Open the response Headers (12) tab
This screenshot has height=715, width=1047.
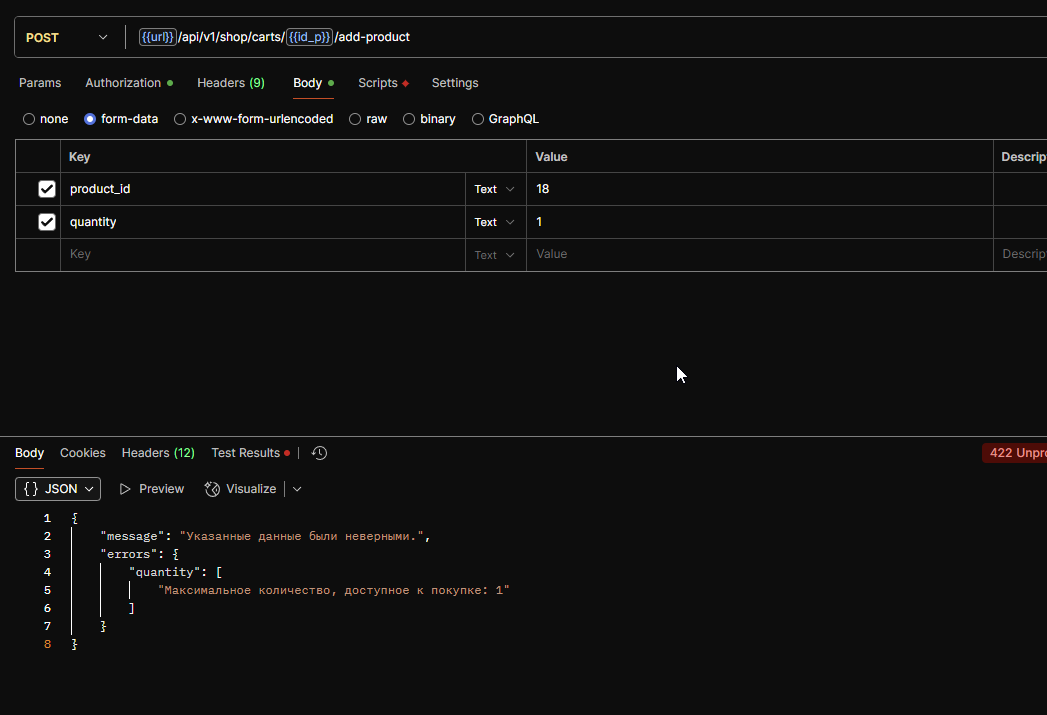point(158,453)
